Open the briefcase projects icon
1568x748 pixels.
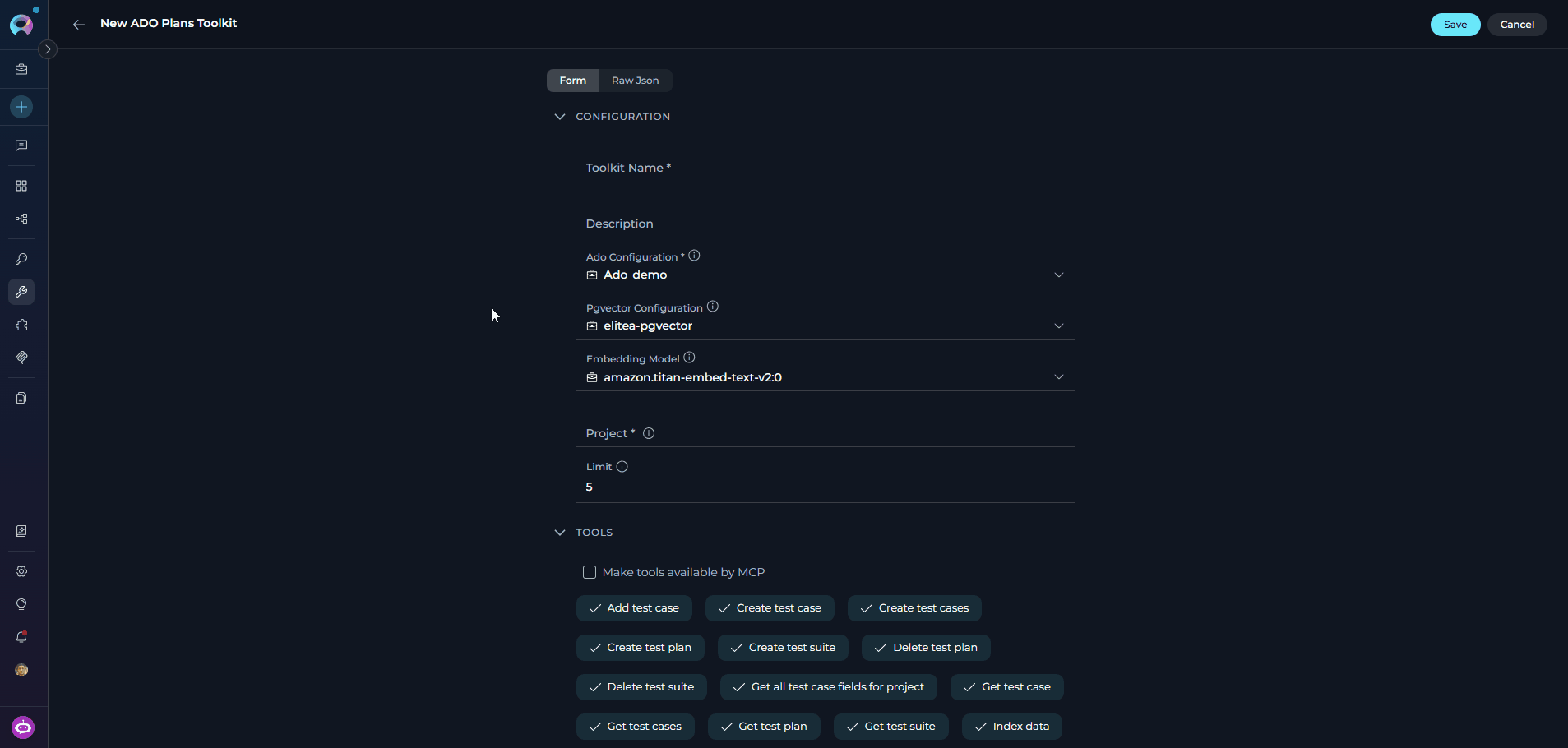coord(21,70)
